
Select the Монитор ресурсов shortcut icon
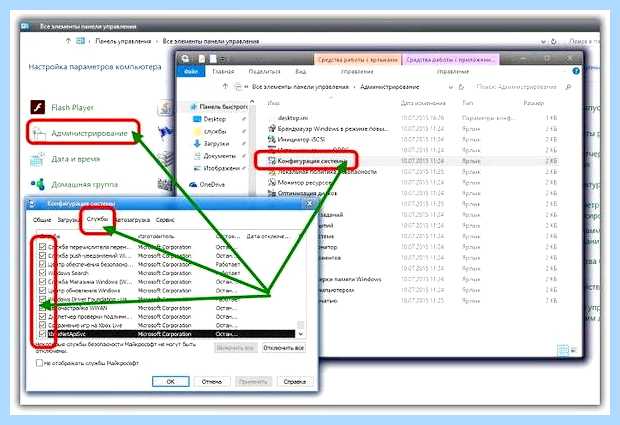(x=272, y=182)
